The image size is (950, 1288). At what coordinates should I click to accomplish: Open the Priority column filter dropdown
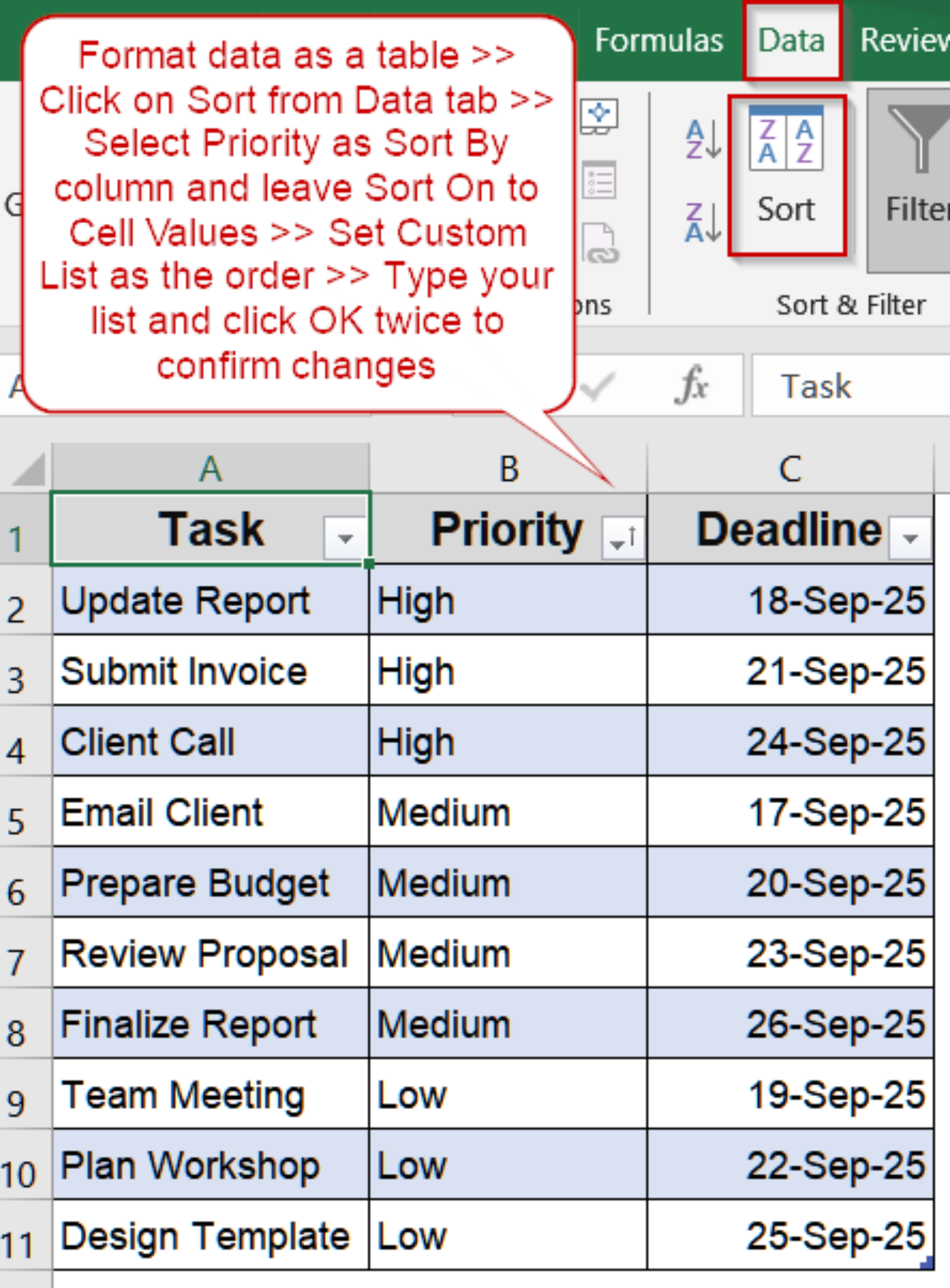(x=623, y=538)
